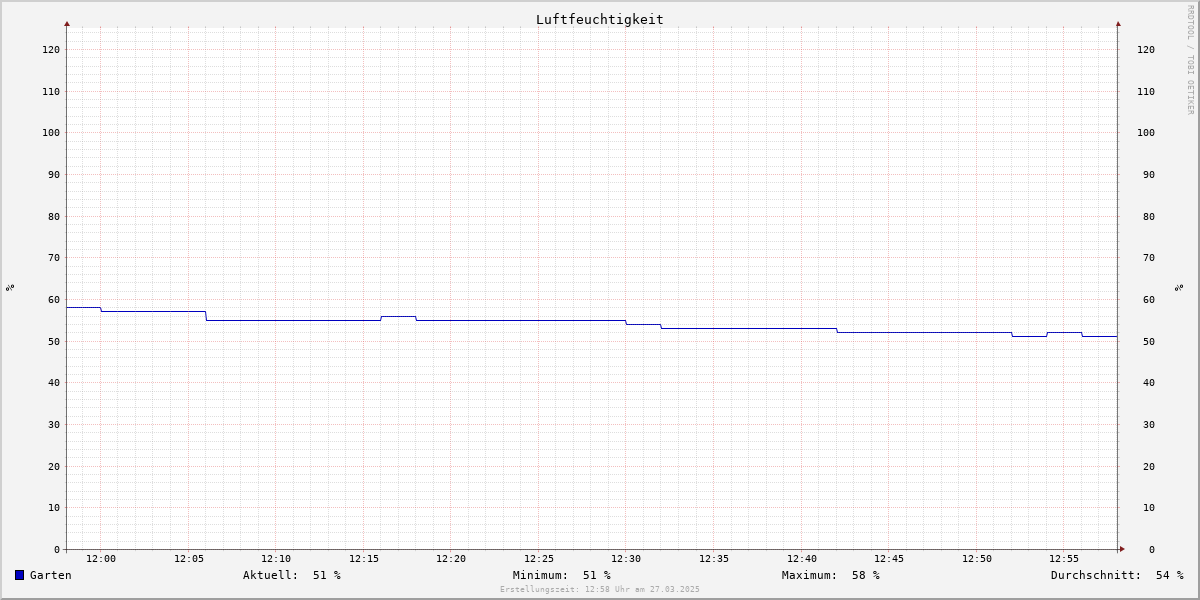Click the left axis 60 label
The image size is (1200, 600).
point(54,299)
